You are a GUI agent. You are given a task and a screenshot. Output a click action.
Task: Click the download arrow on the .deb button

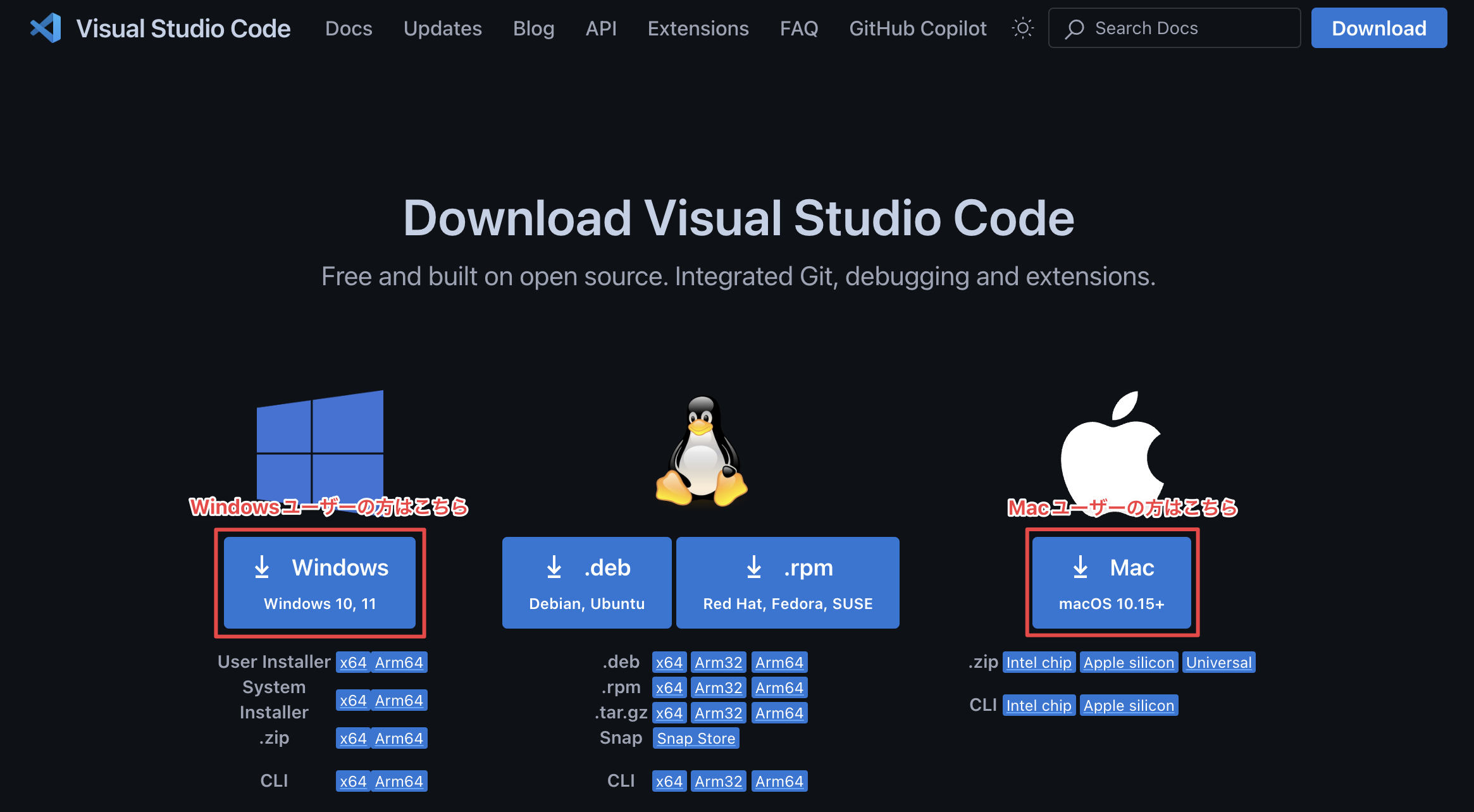555,567
